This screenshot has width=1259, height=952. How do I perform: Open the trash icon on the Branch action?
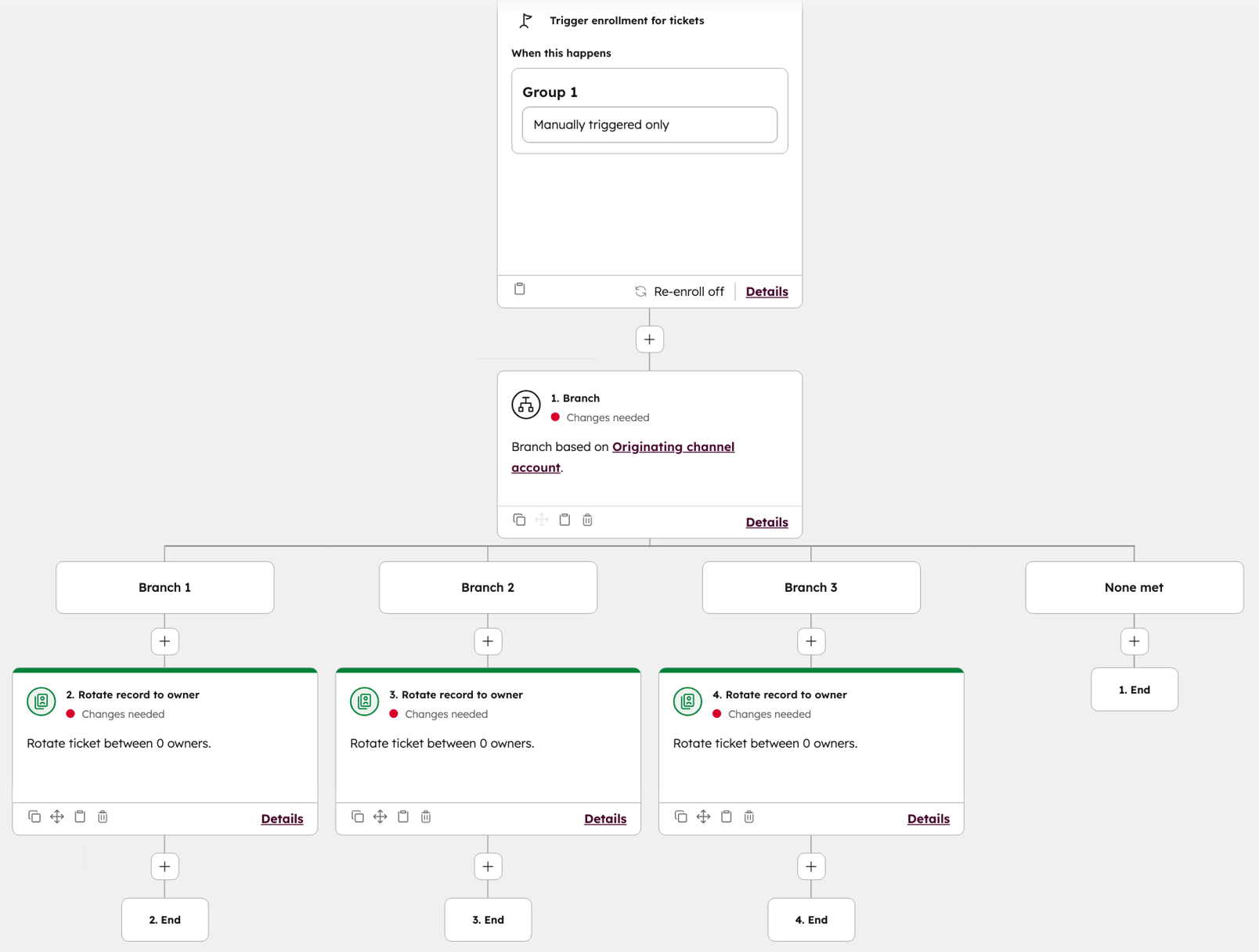pyautogui.click(x=587, y=519)
